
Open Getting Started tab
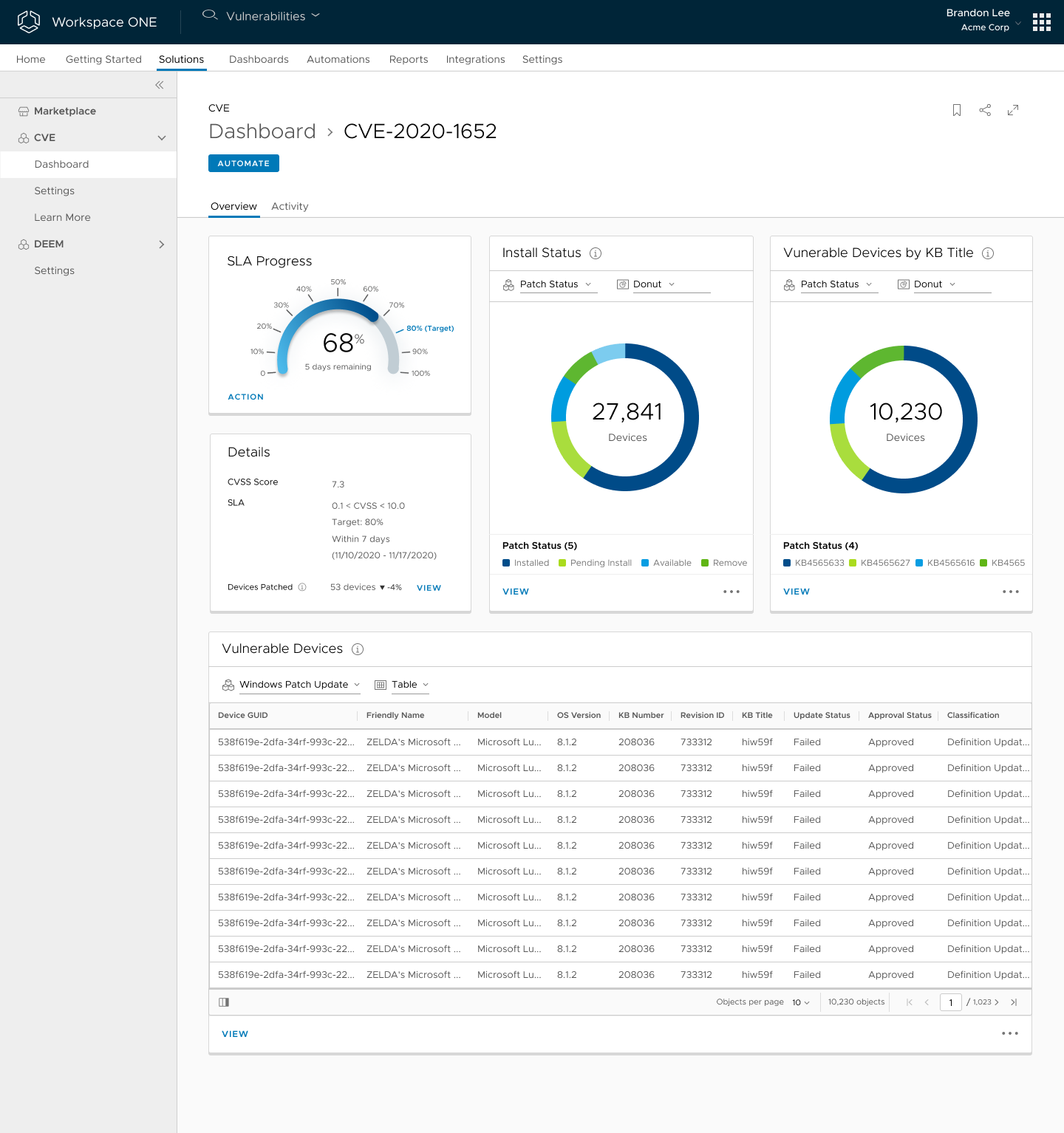[103, 59]
